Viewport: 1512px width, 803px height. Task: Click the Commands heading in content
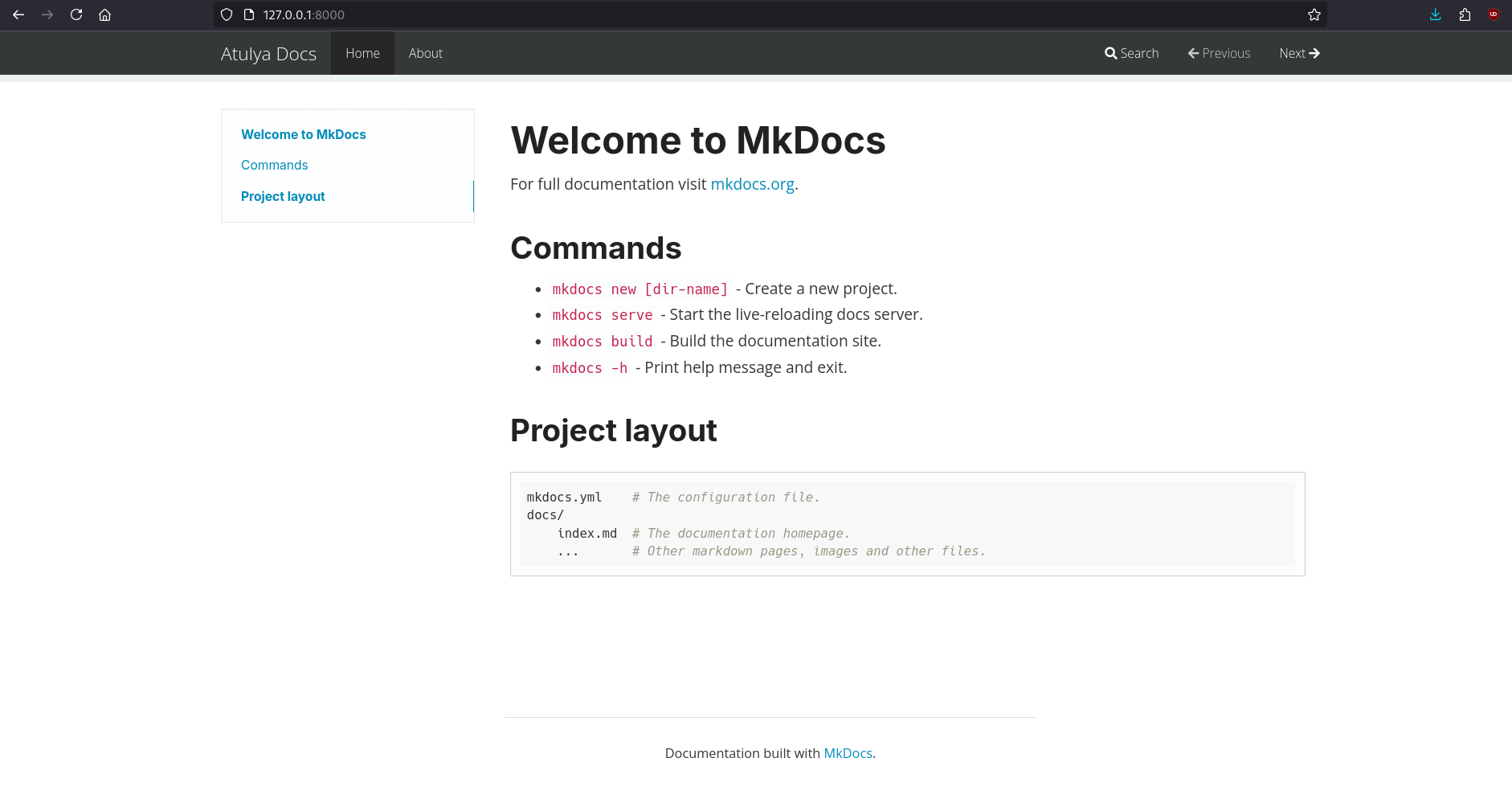tap(596, 248)
